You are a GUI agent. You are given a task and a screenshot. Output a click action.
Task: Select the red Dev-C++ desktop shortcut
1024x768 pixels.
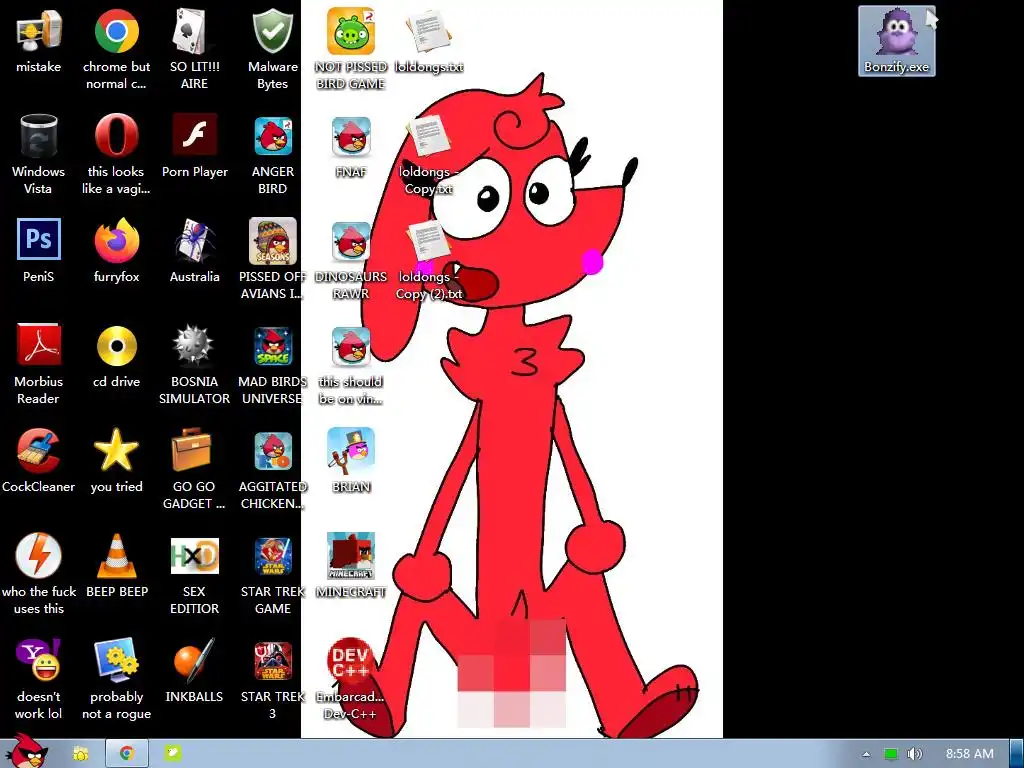pyautogui.click(x=351, y=679)
